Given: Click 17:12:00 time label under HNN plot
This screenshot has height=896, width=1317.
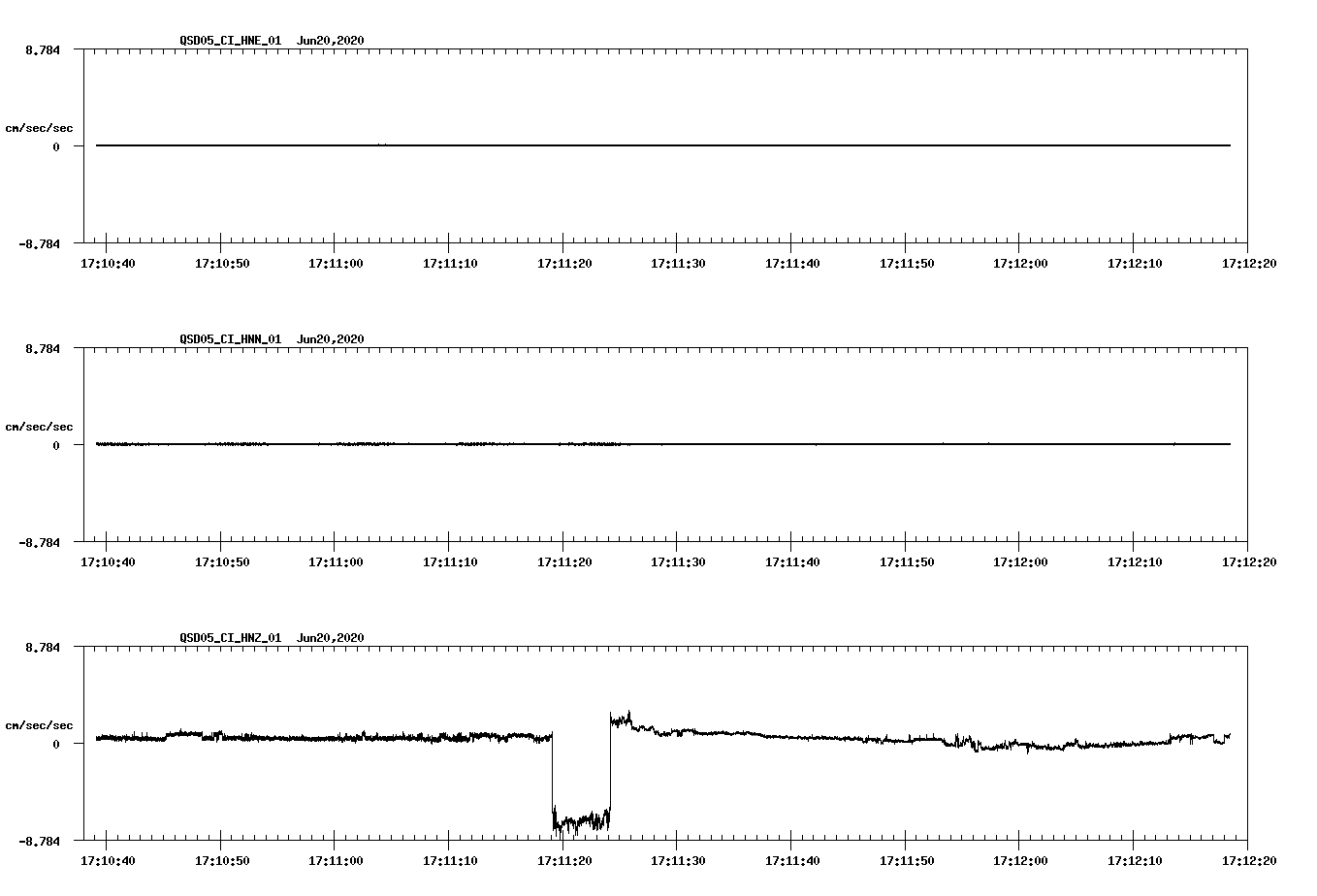Looking at the screenshot, I should (x=1020, y=561).
